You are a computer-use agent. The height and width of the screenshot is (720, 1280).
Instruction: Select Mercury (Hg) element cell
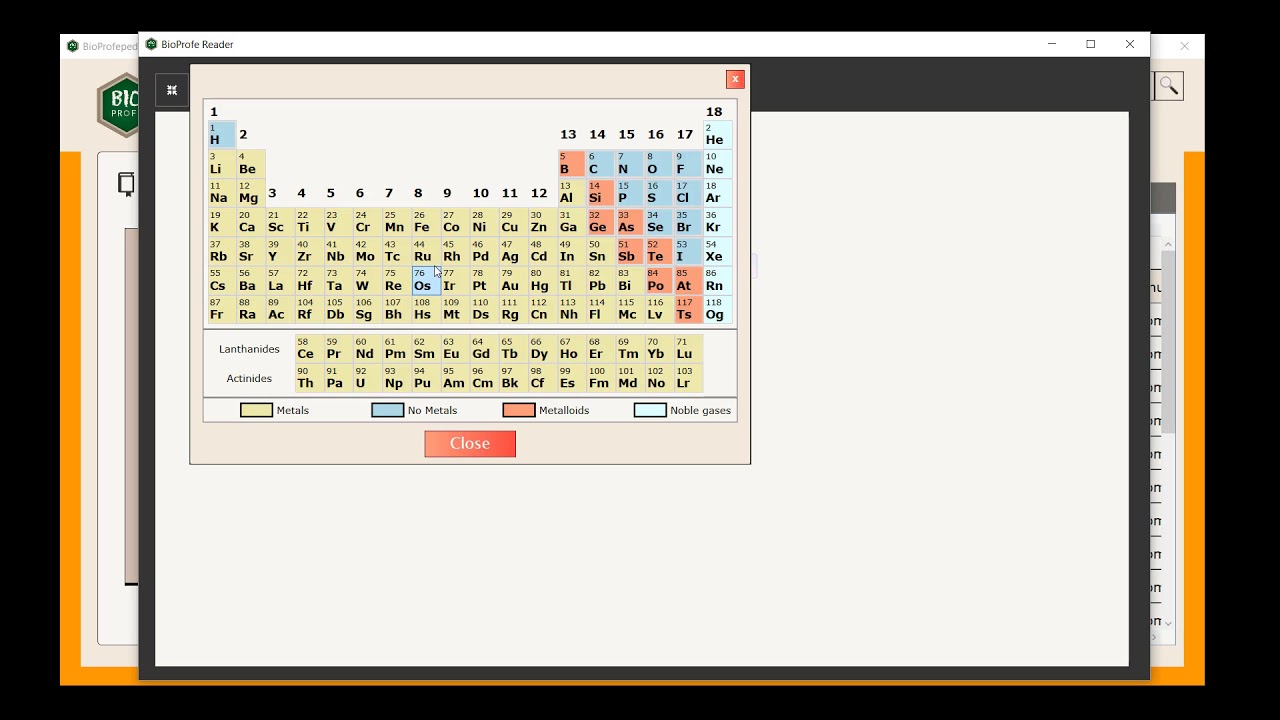(x=543, y=281)
